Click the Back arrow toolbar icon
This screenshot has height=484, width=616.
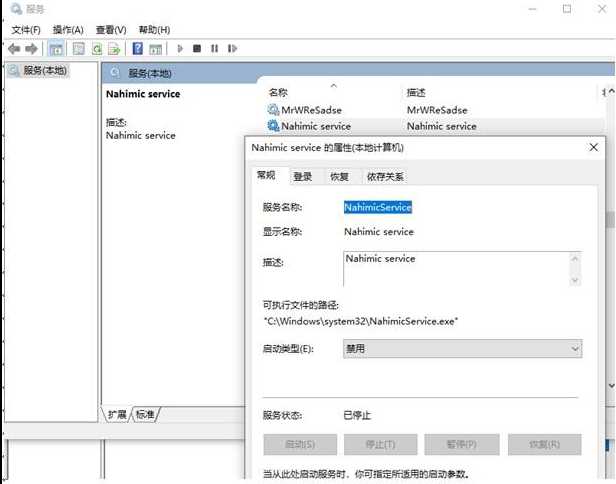(14, 49)
